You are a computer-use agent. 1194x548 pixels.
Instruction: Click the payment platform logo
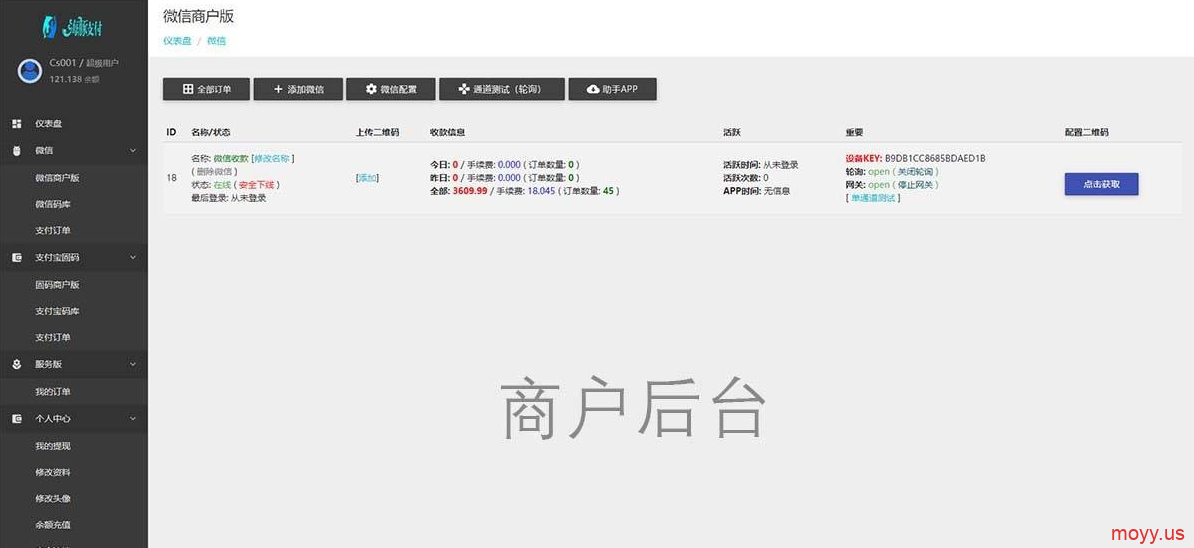(73, 27)
